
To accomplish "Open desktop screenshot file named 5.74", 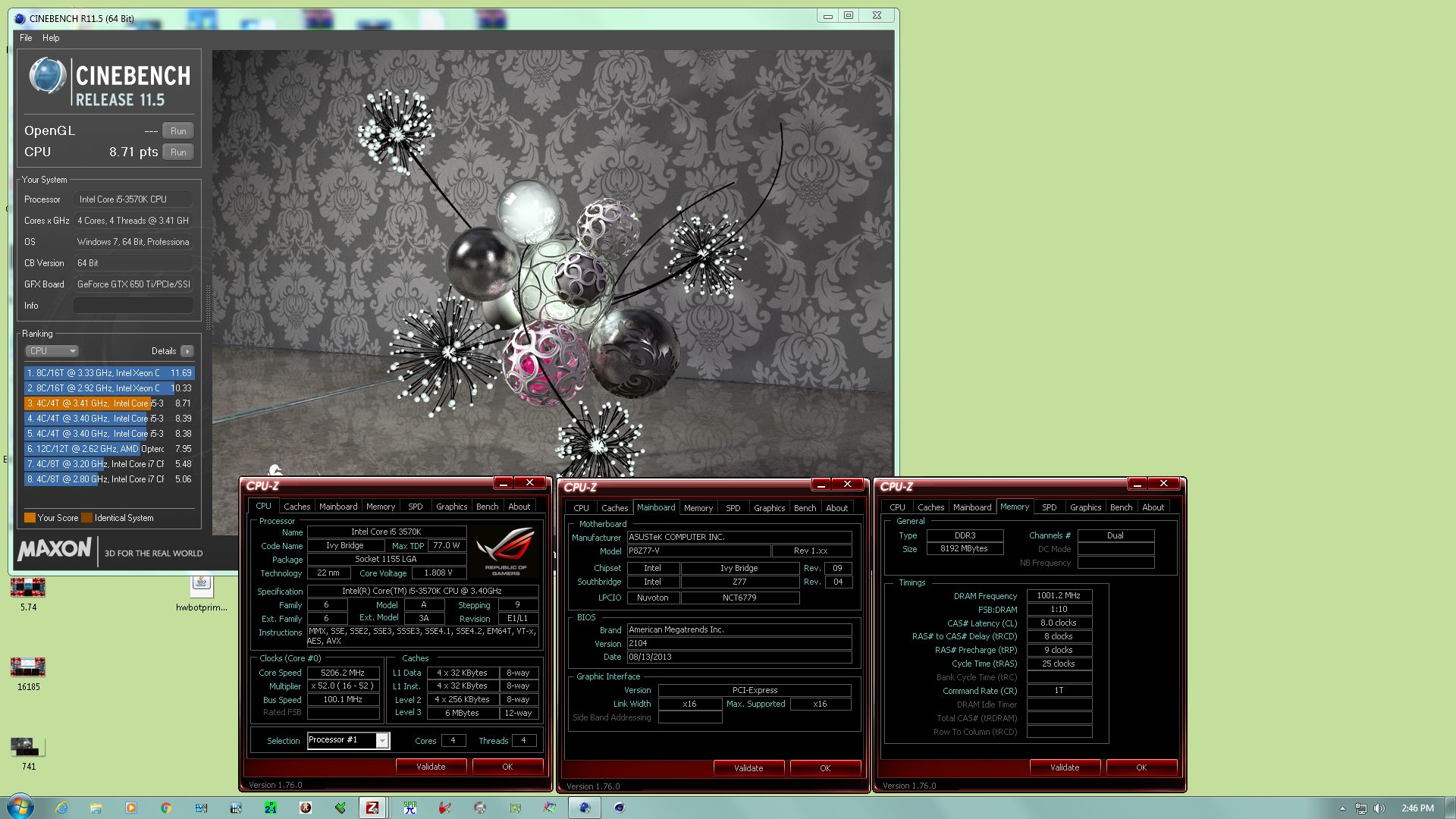I will pos(28,595).
